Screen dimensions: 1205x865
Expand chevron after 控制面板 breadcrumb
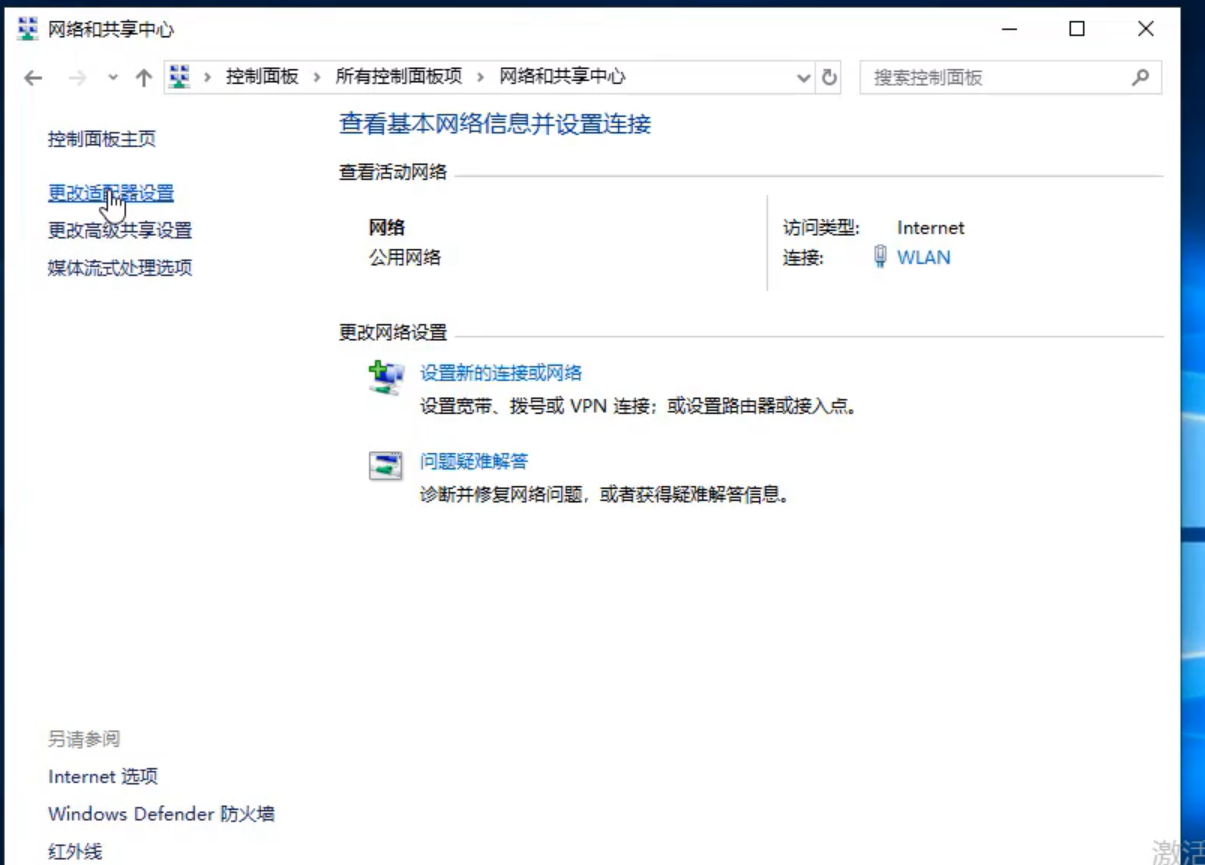coord(317,77)
